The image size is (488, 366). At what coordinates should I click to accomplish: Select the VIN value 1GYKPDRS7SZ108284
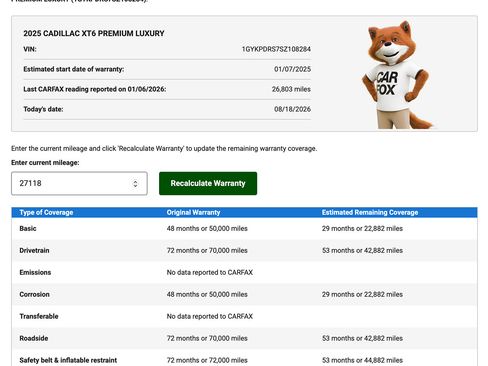pos(276,49)
